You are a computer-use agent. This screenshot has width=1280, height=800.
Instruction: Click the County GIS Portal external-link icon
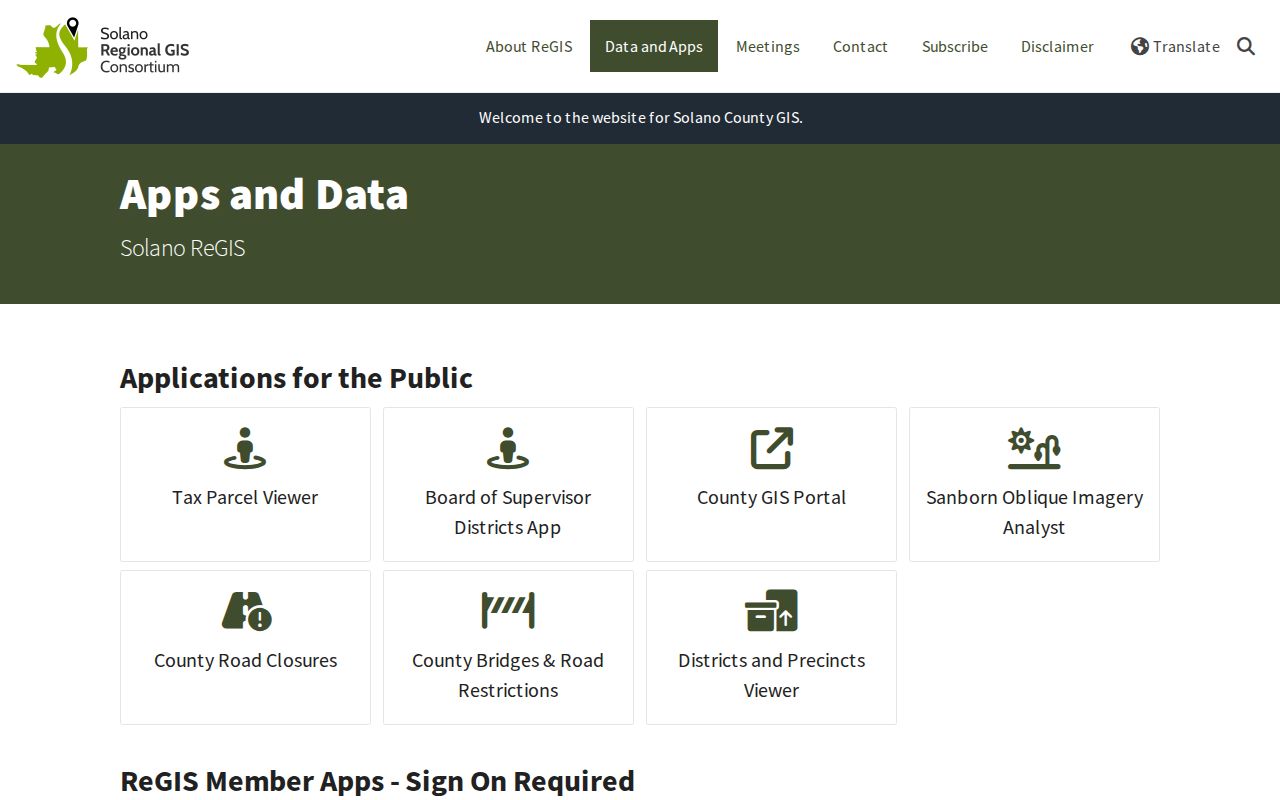point(771,449)
